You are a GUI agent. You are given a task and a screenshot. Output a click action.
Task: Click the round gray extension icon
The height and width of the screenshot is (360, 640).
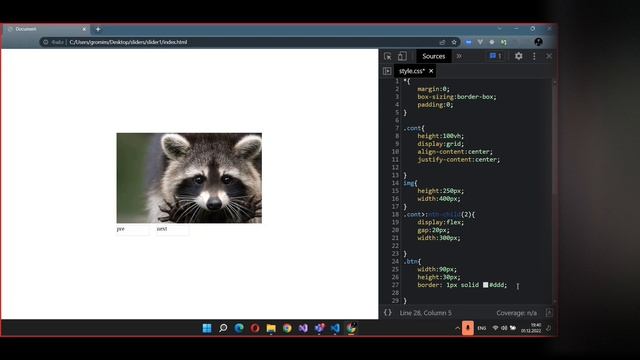[x=492, y=42]
